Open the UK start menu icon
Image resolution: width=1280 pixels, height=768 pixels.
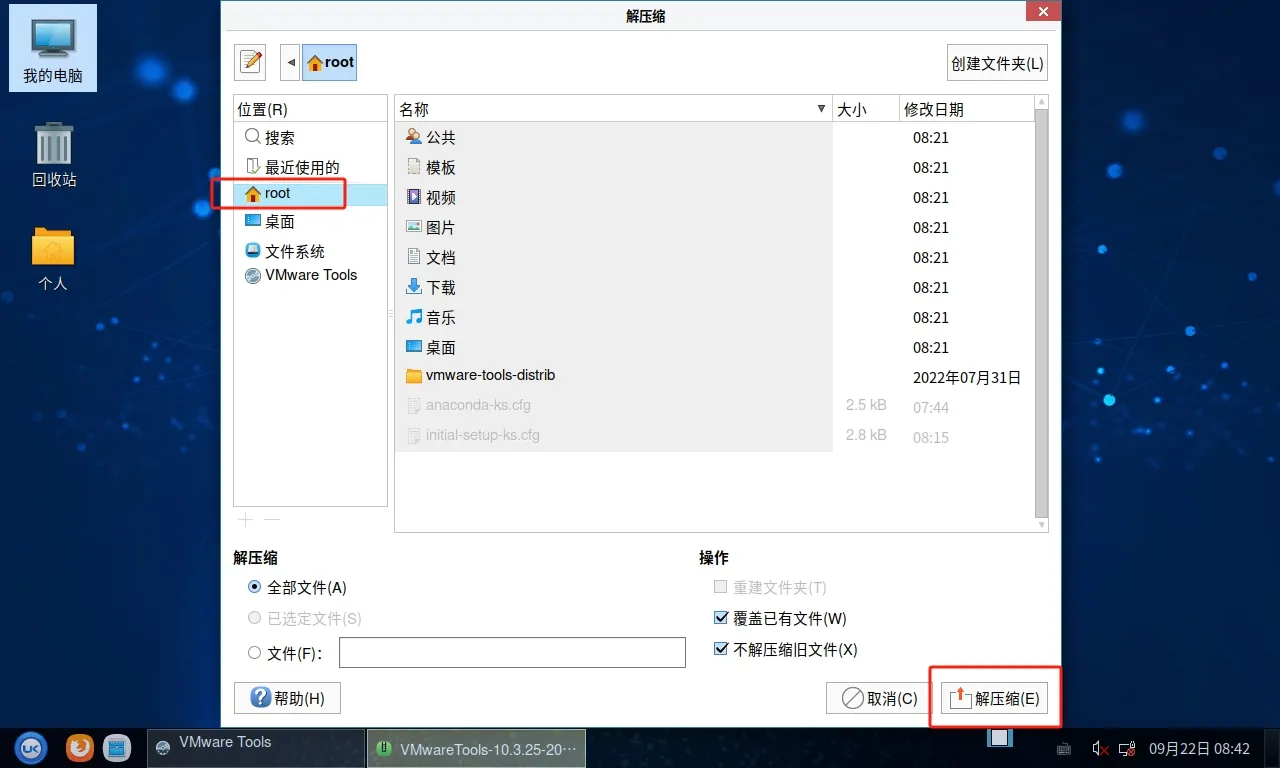pos(31,747)
